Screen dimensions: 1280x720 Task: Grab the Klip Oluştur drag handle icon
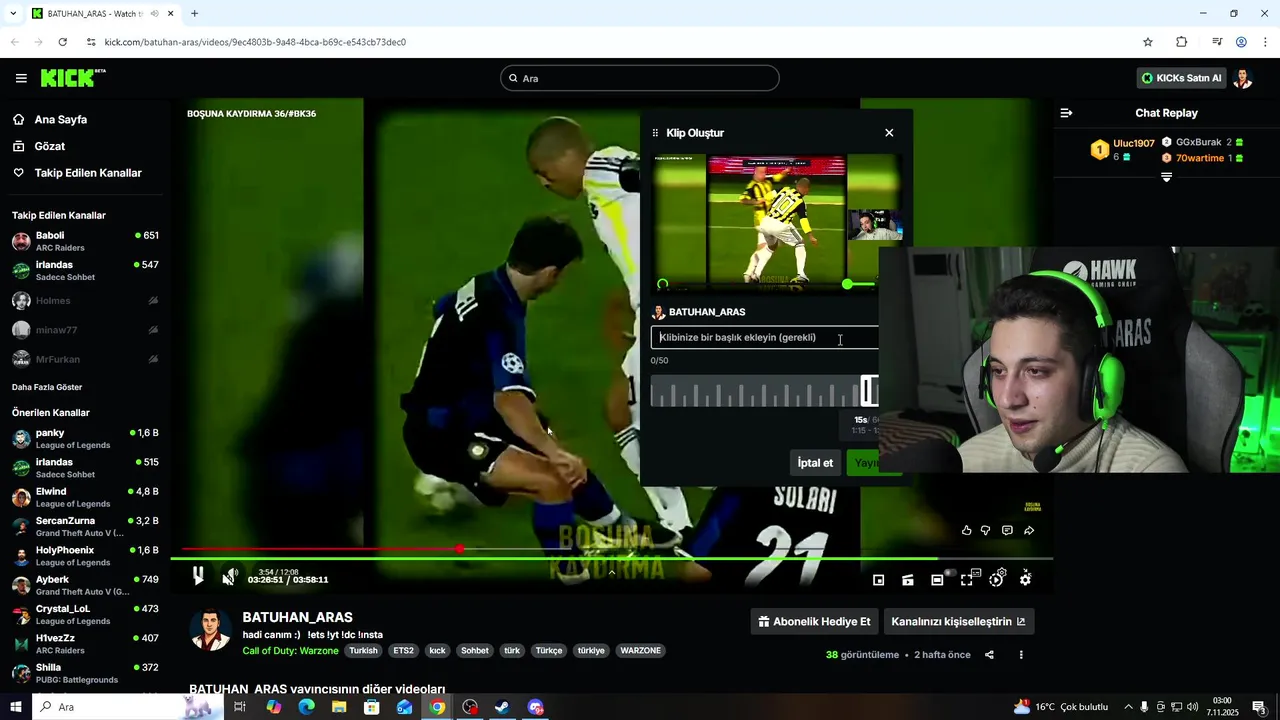655,133
